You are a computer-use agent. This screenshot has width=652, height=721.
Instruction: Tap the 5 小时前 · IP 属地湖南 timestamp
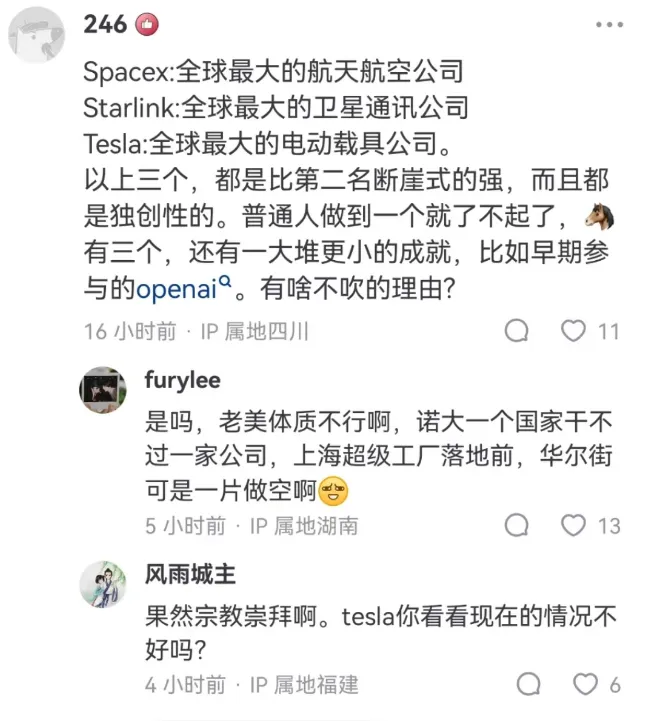click(x=251, y=525)
